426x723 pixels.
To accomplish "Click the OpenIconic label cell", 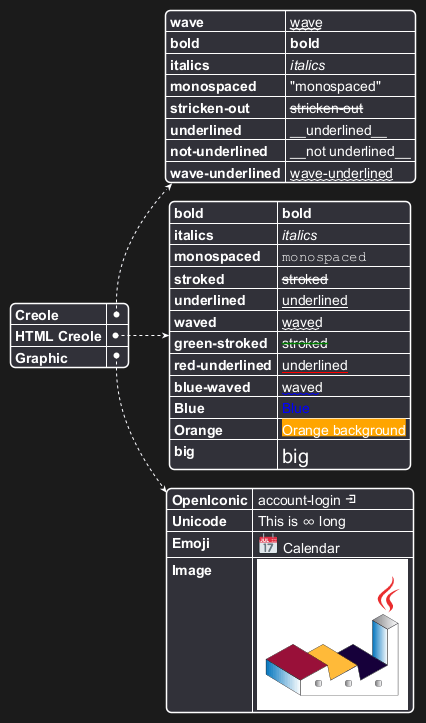I will pos(210,500).
